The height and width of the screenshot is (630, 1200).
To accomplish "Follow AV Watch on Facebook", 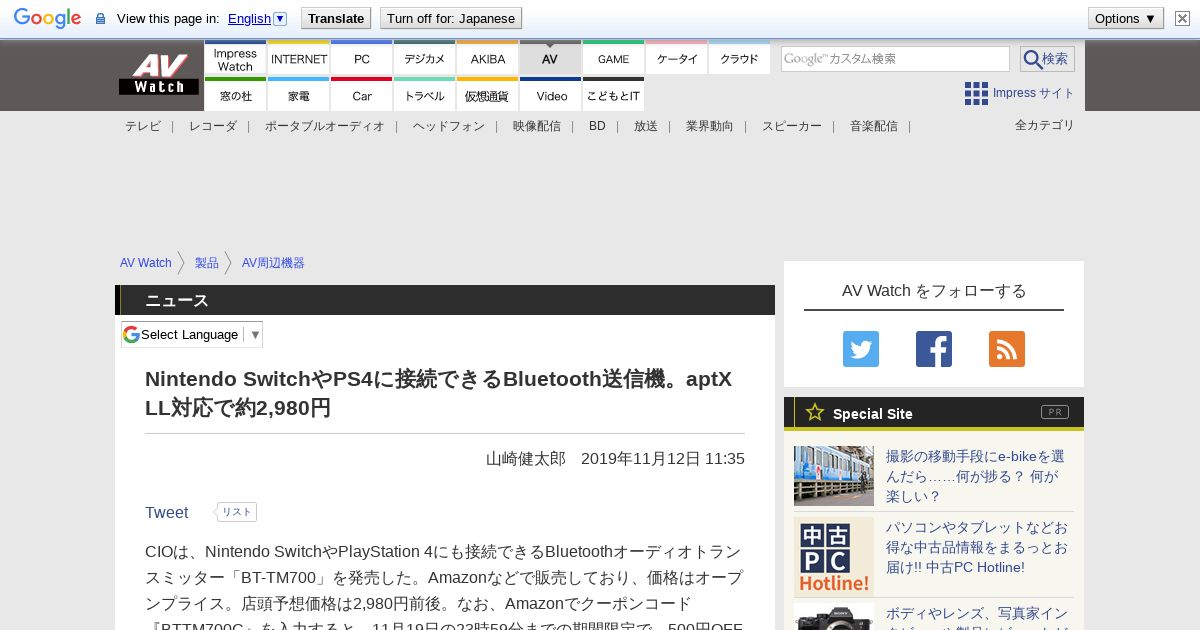I will tap(934, 349).
